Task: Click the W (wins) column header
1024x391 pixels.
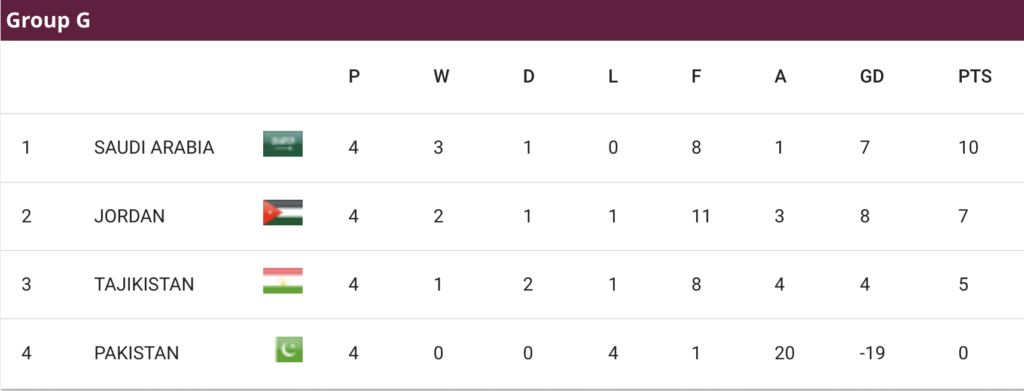Action: coord(441,77)
